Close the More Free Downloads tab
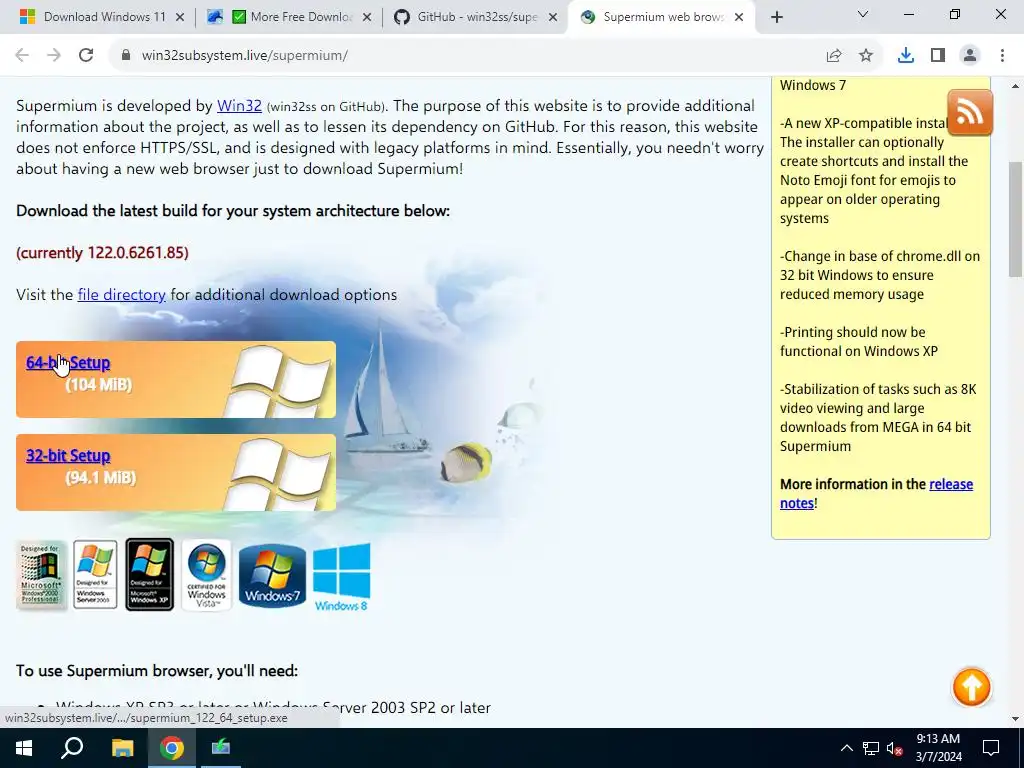The height and width of the screenshot is (768, 1024). [x=367, y=18]
